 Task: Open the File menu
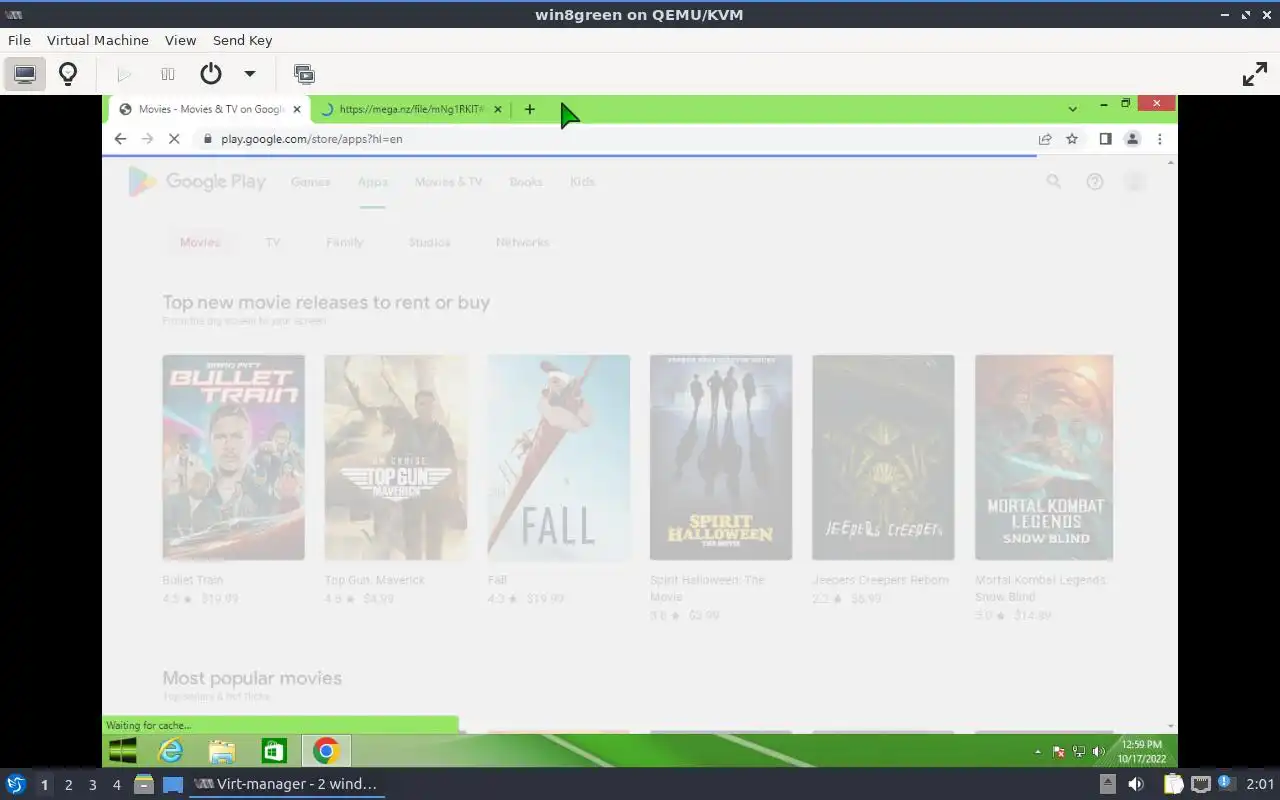pos(19,40)
